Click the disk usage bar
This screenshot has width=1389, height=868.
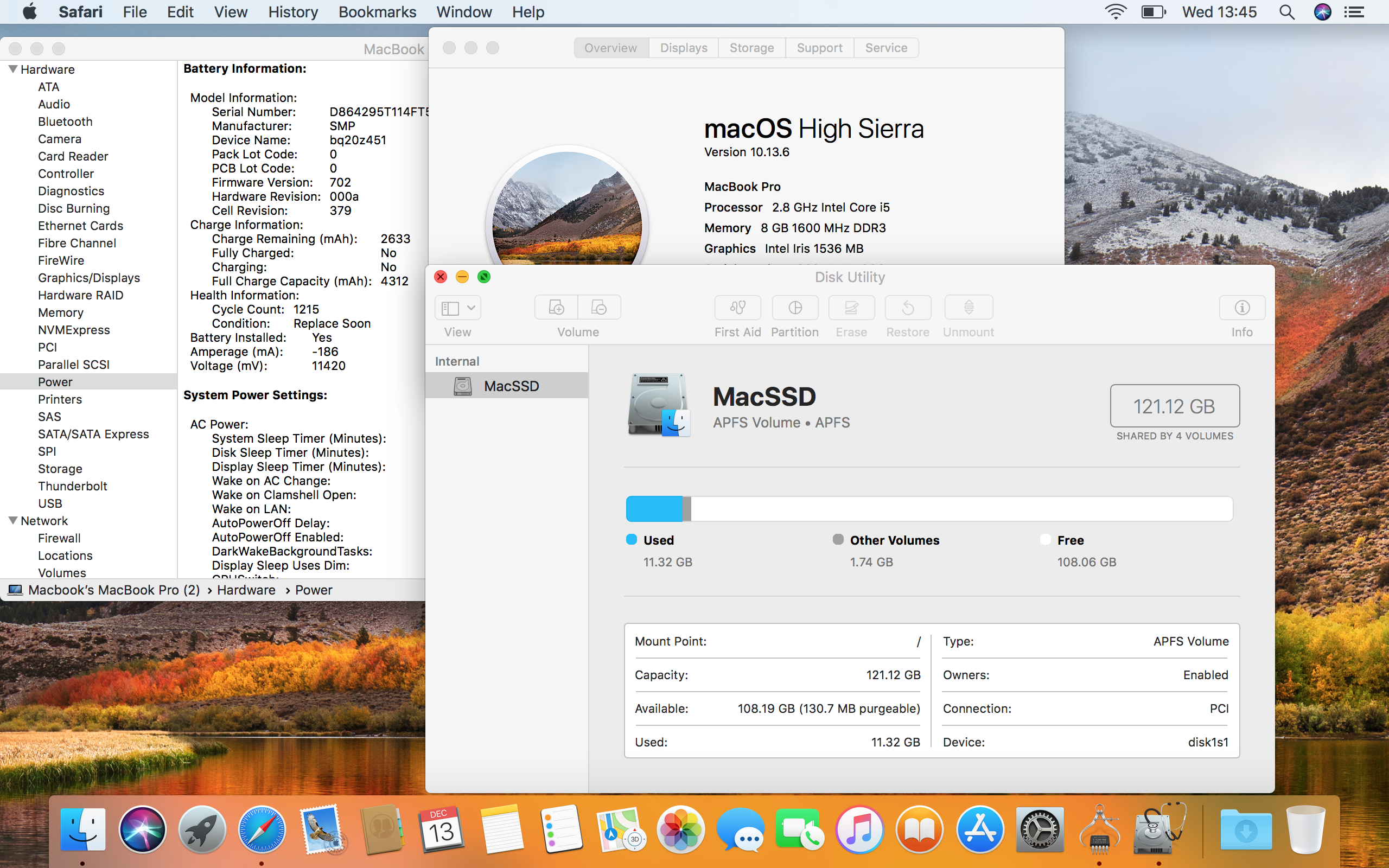[x=929, y=509]
